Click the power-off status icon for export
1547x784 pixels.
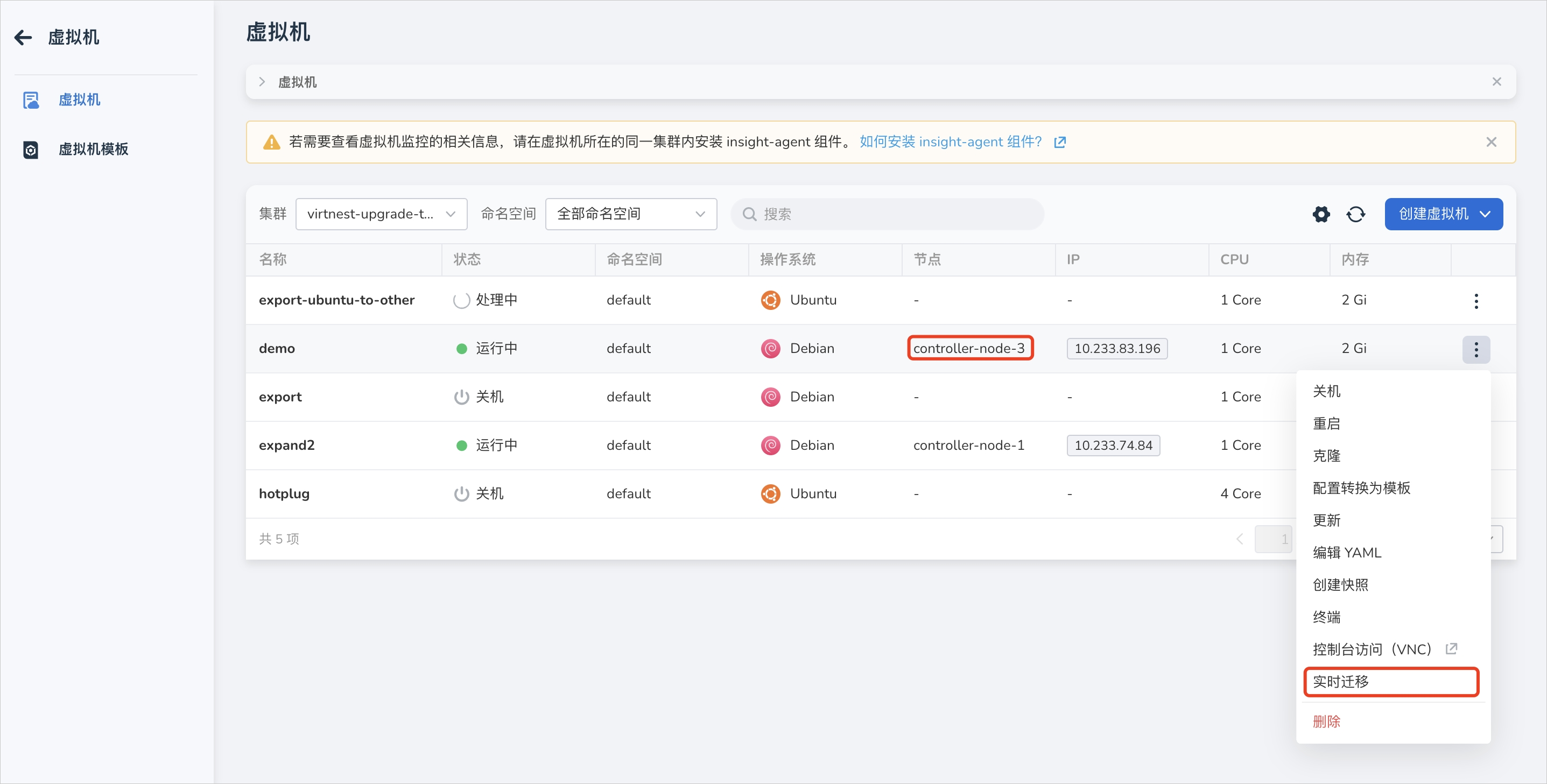coord(461,397)
